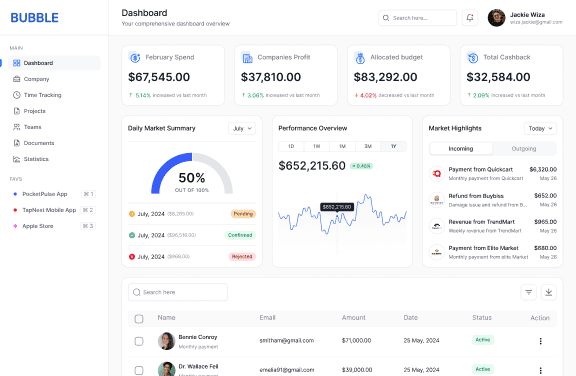Open TapNest Mobile App favorite
This screenshot has height=376, width=576.
pyautogui.click(x=54, y=210)
